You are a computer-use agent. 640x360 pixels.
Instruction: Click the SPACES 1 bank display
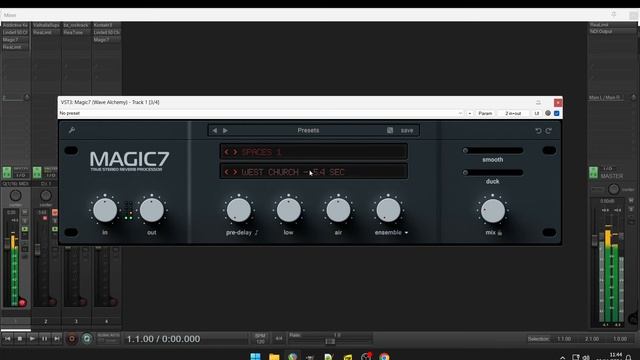(313, 152)
